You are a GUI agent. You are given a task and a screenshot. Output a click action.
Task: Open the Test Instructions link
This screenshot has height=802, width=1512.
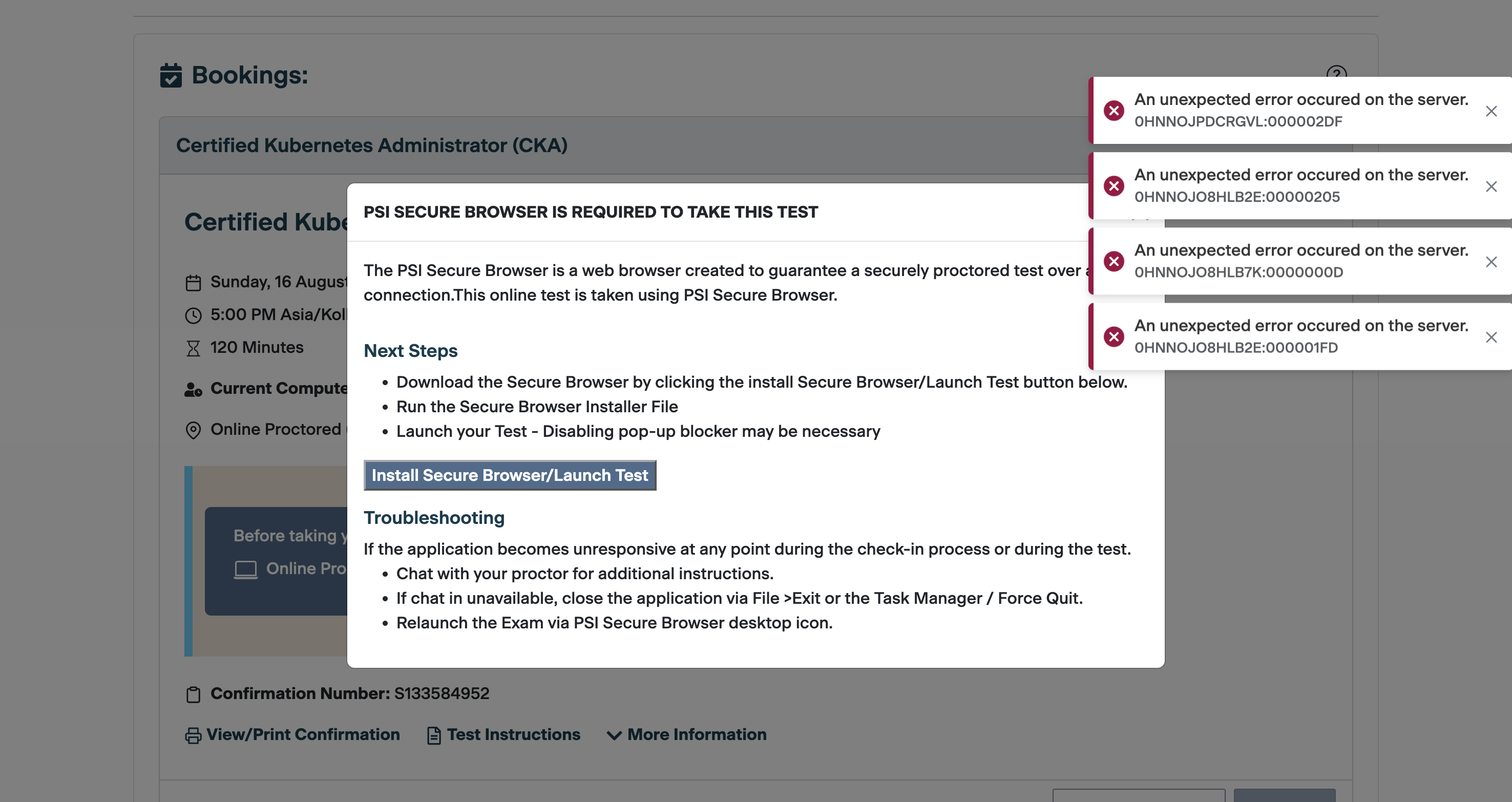coord(514,734)
